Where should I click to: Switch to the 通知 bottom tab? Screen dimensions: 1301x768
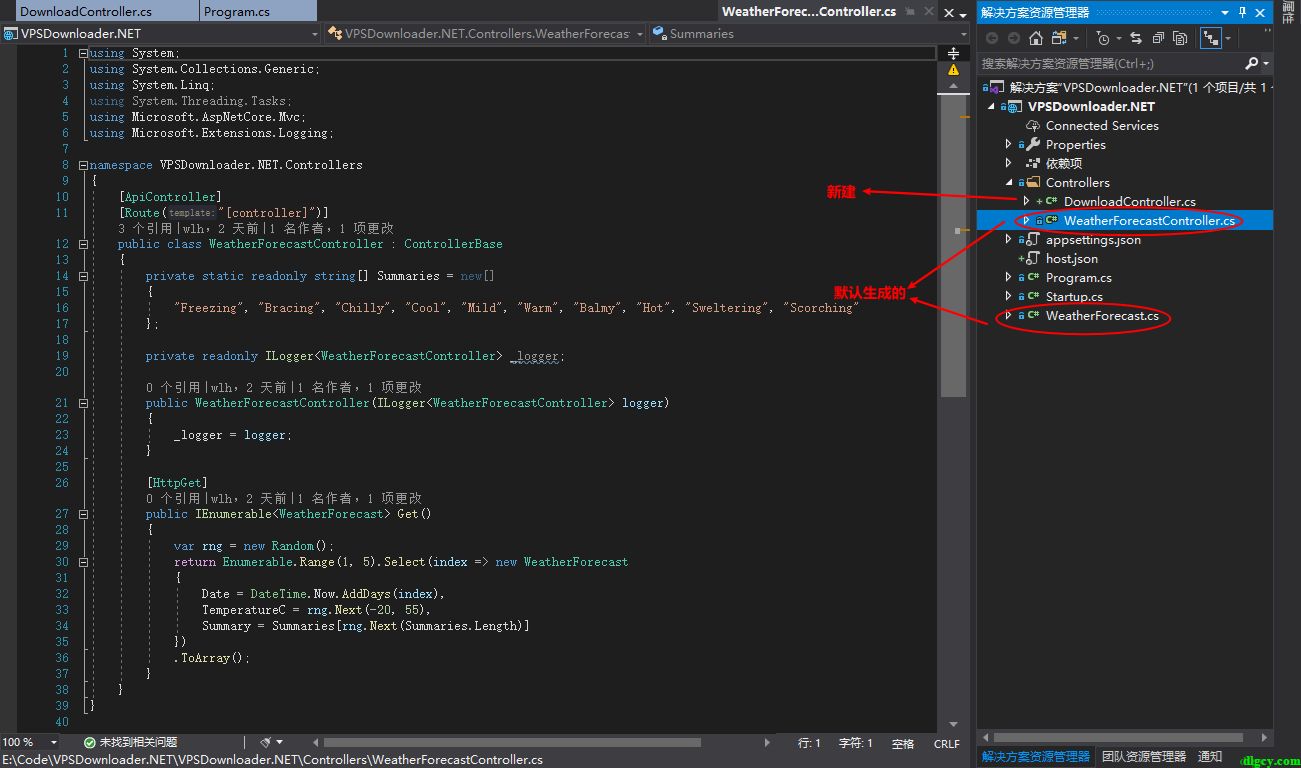click(1210, 757)
